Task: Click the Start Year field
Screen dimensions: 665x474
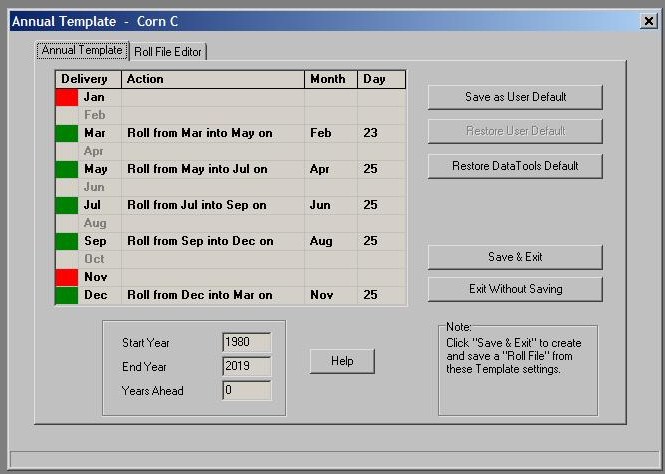Action: click(246, 343)
